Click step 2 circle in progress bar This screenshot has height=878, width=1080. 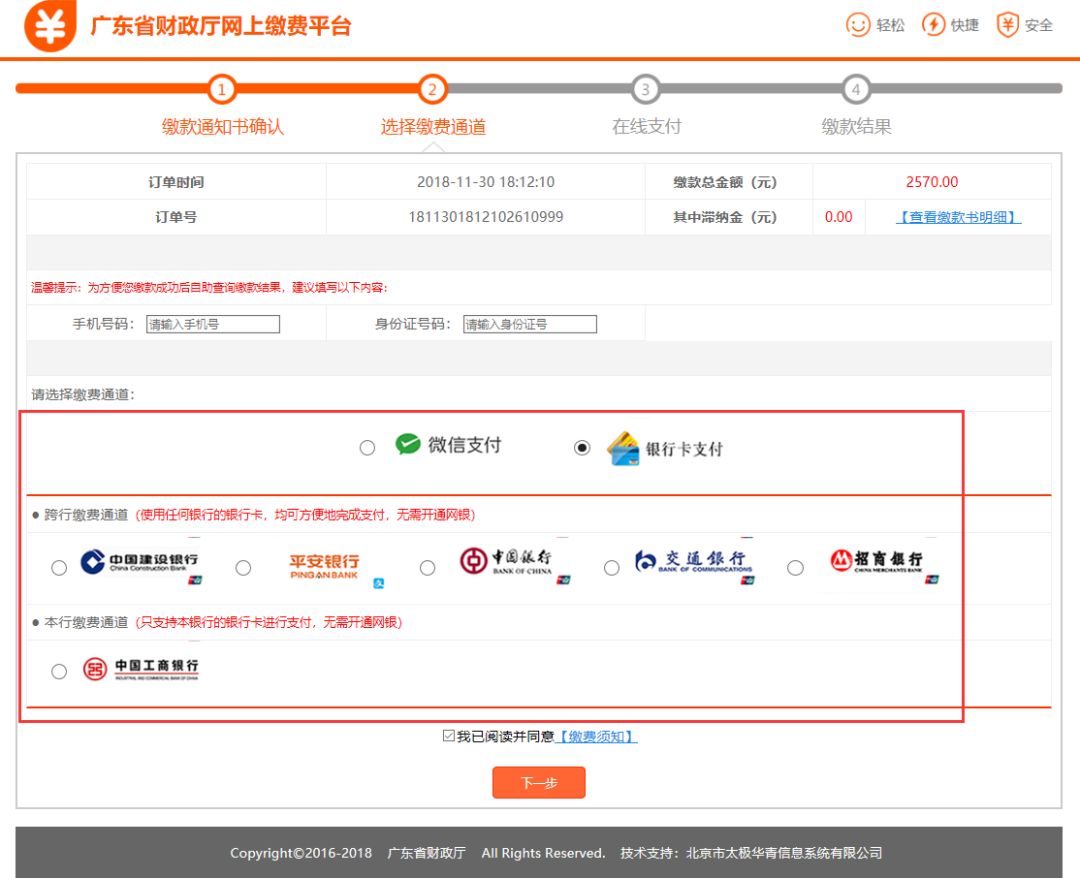point(433,89)
